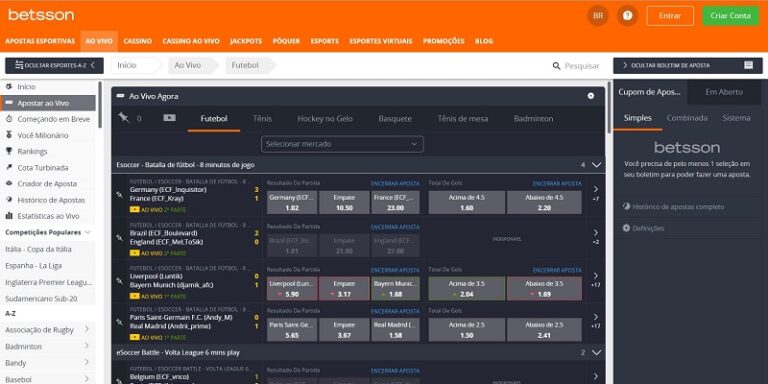768x384 pixels.
Task: Select Acima de 4.5 odds 1.60
Action: point(467,202)
